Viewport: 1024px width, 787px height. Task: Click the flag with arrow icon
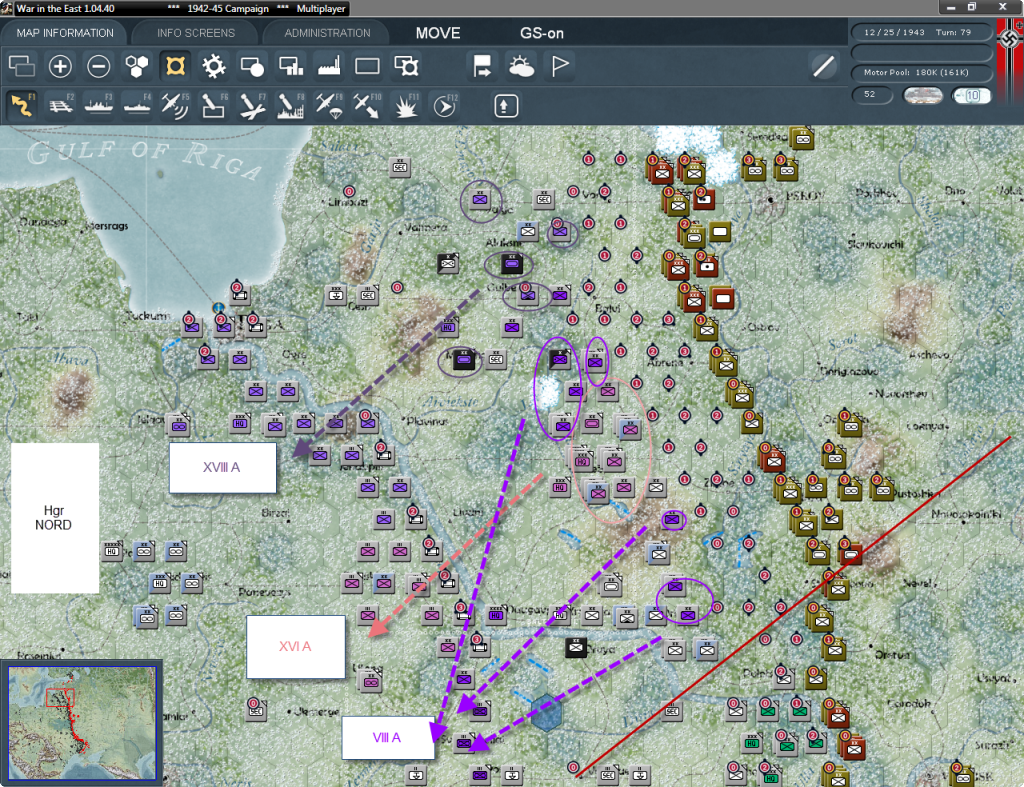[483, 66]
